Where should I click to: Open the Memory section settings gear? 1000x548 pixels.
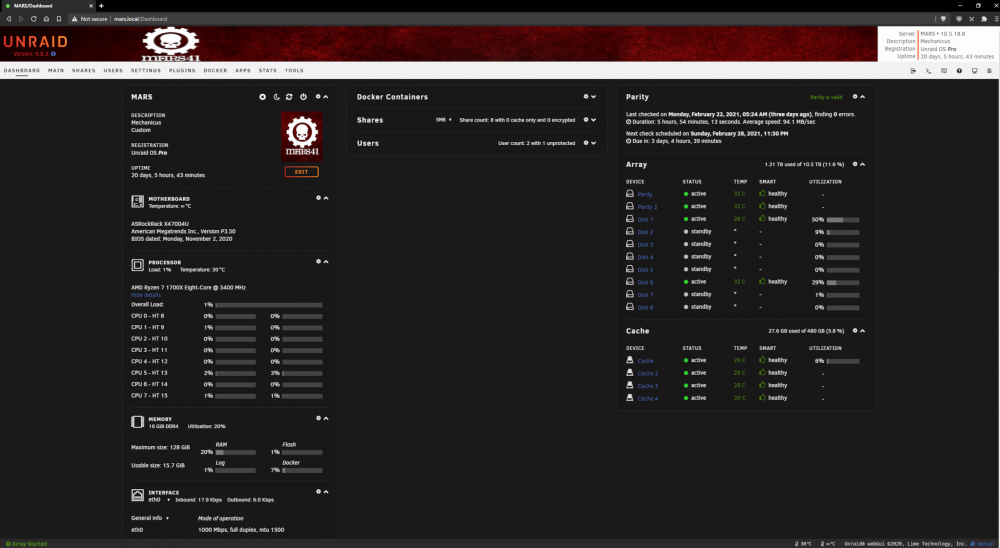coord(318,418)
